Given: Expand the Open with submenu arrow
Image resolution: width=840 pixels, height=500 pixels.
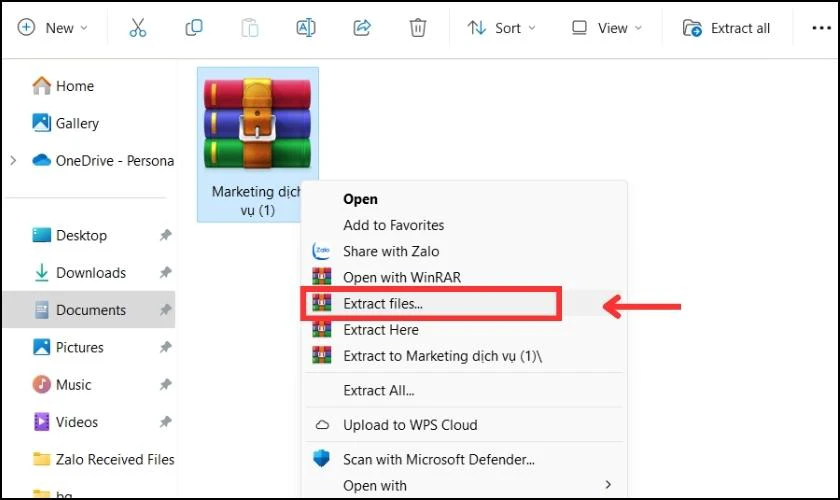Looking at the screenshot, I should click(608, 484).
